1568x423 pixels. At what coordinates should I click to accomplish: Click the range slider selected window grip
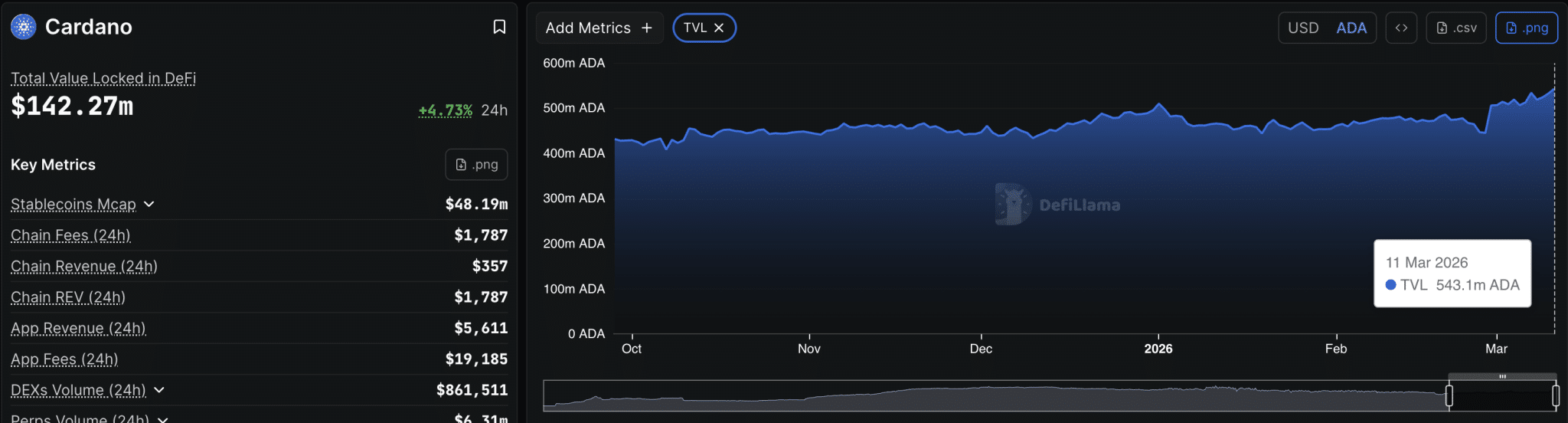point(1502,376)
